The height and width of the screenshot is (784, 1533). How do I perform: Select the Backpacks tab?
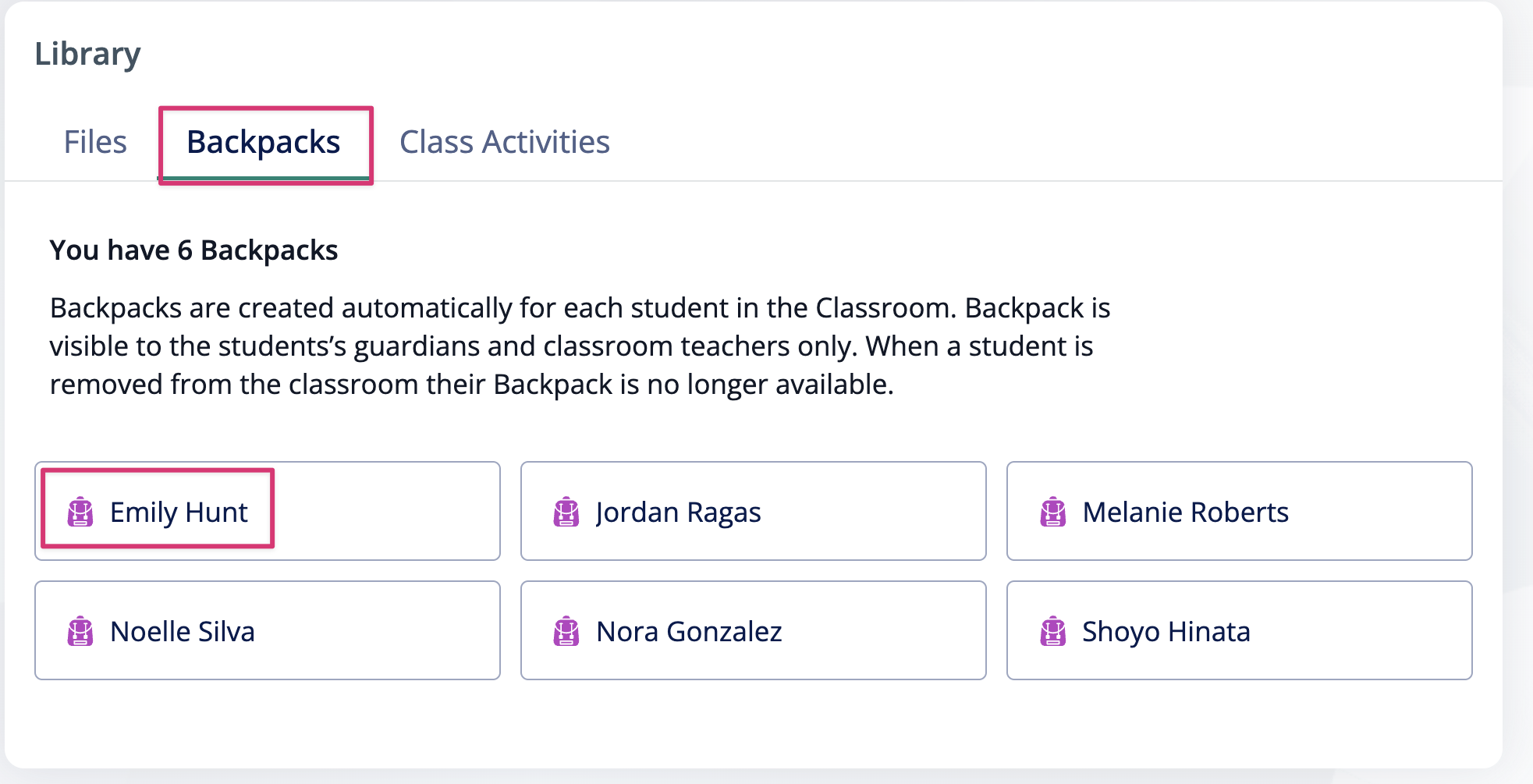click(264, 144)
